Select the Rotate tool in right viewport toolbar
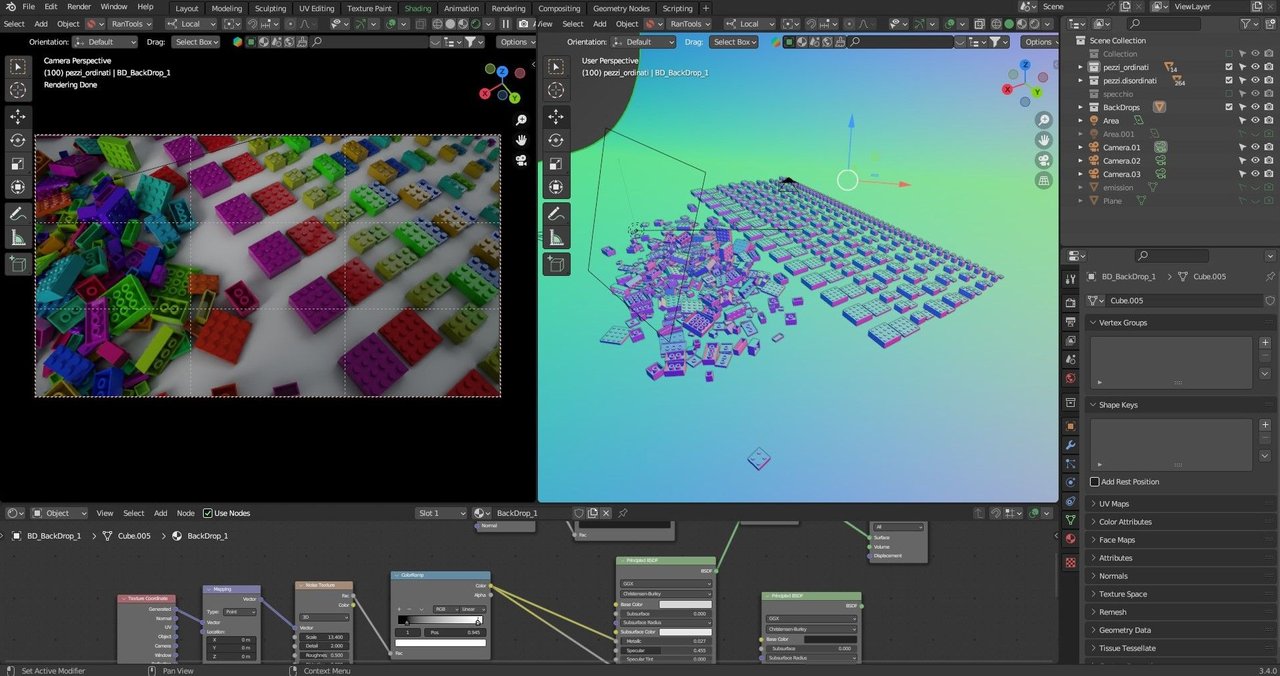1280x676 pixels. click(x=556, y=140)
